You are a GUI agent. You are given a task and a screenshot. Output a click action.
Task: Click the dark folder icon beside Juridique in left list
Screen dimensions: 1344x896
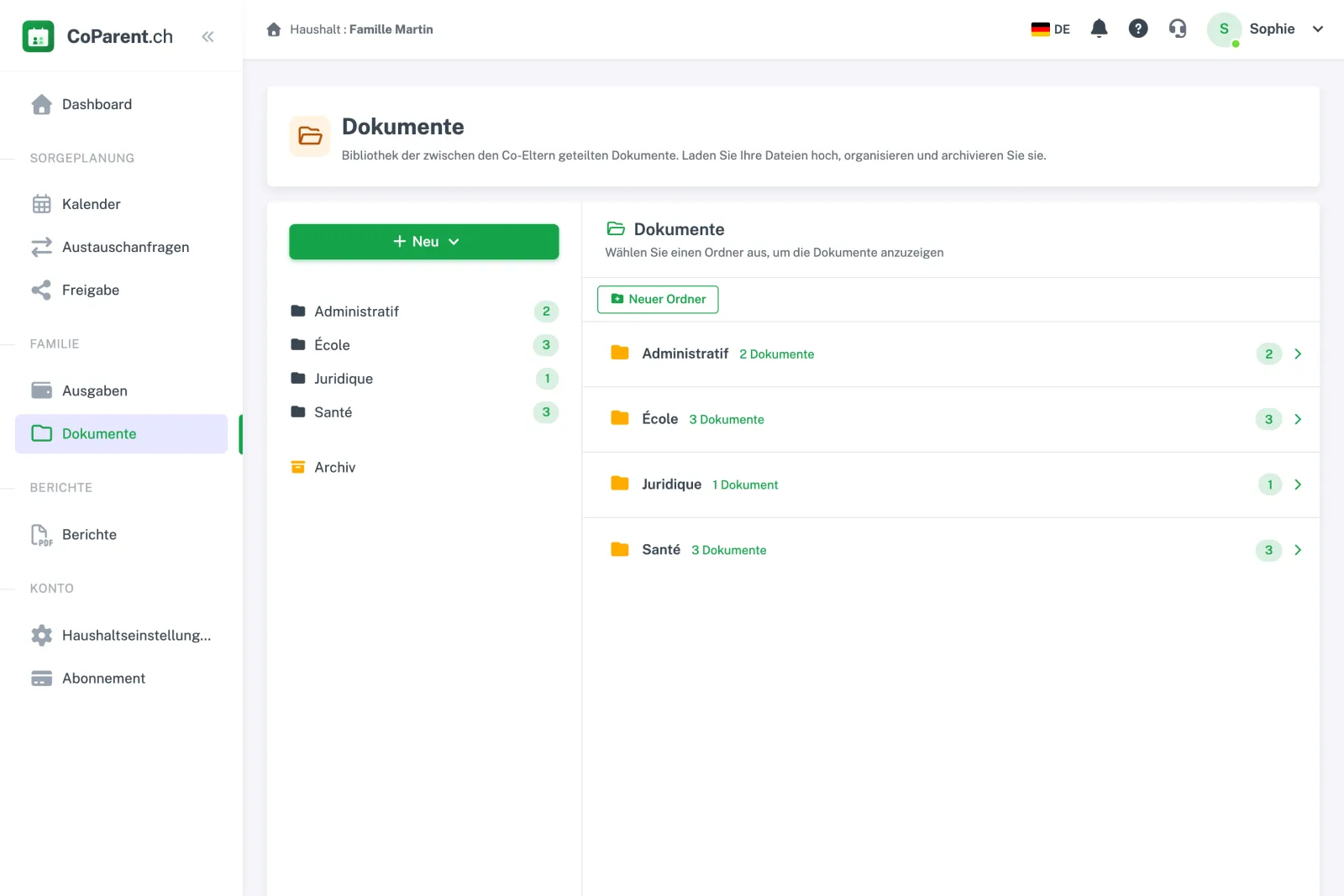click(x=297, y=378)
